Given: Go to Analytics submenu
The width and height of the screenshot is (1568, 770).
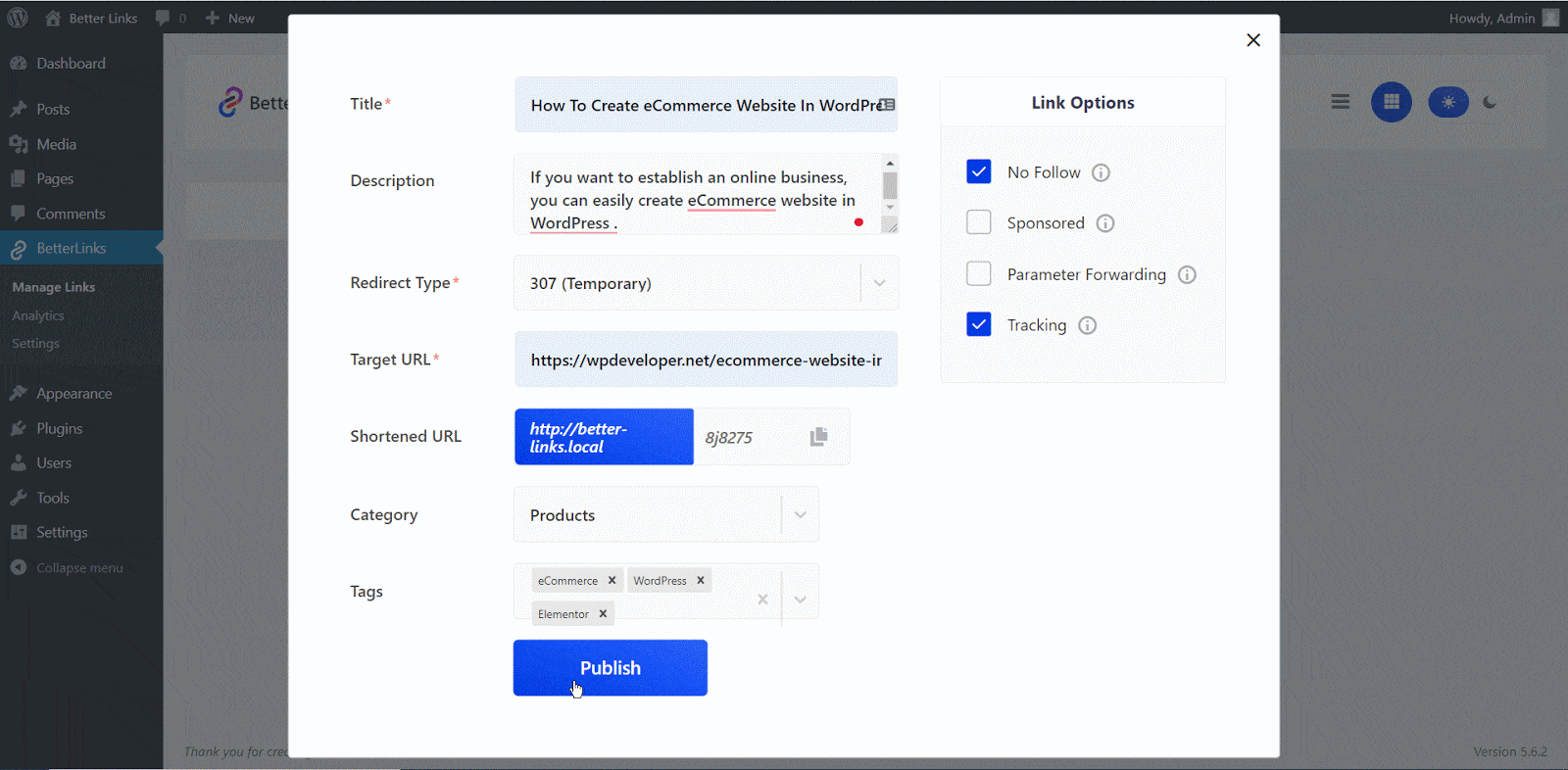Looking at the screenshot, I should [x=38, y=315].
